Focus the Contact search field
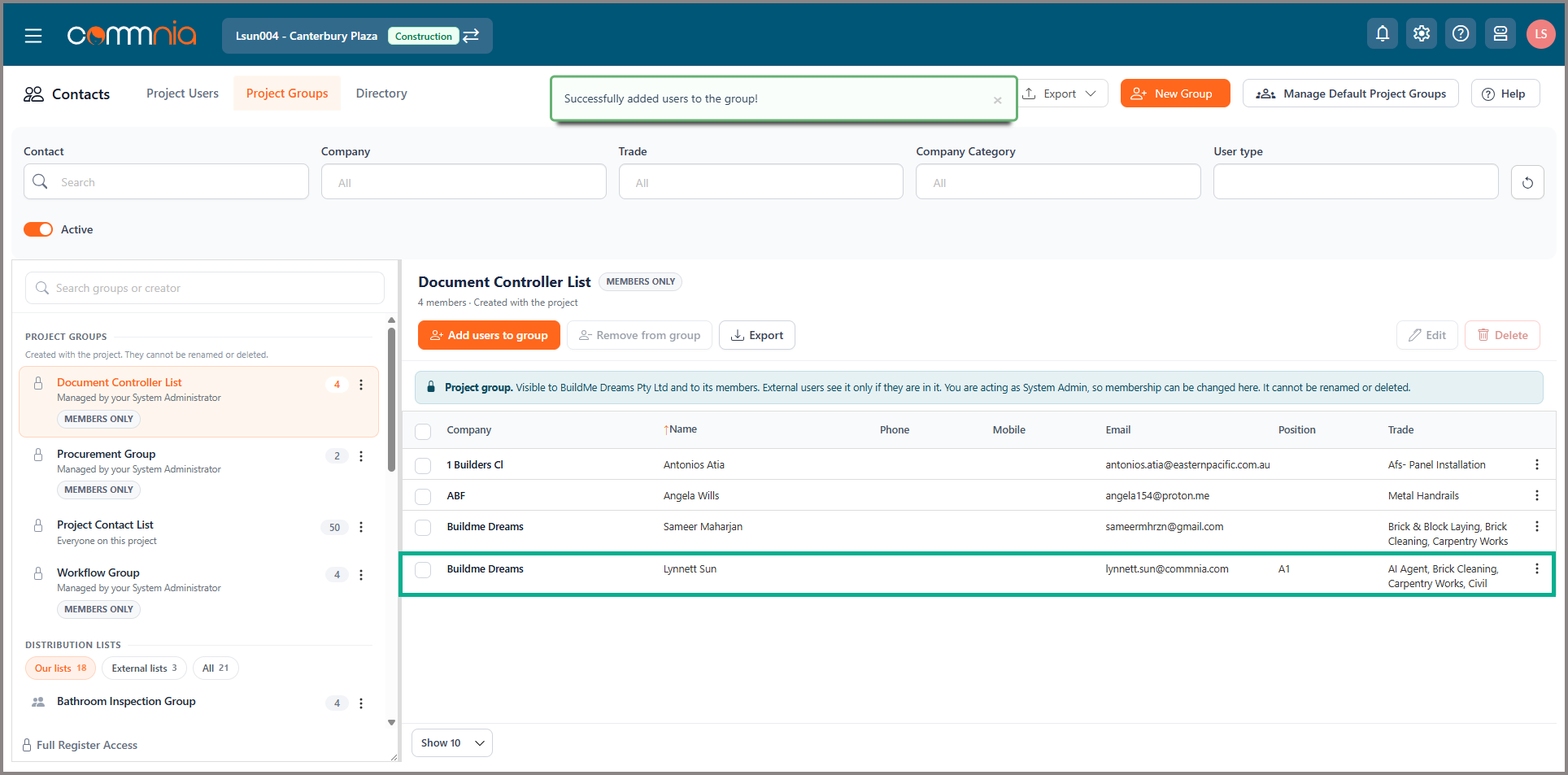Viewport: 1568px width, 775px height. coord(166,182)
